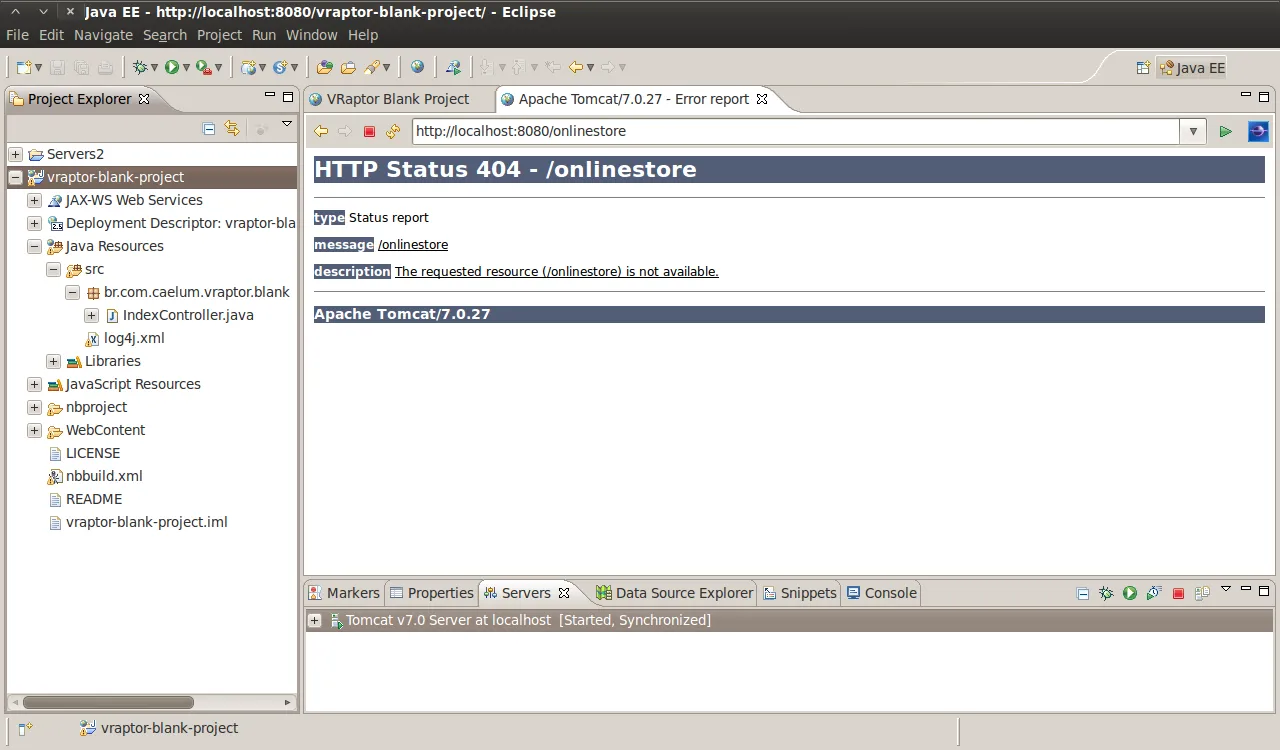This screenshot has height=750, width=1280.
Task: Click the Search flashlight toolbar icon
Action: coord(372,67)
